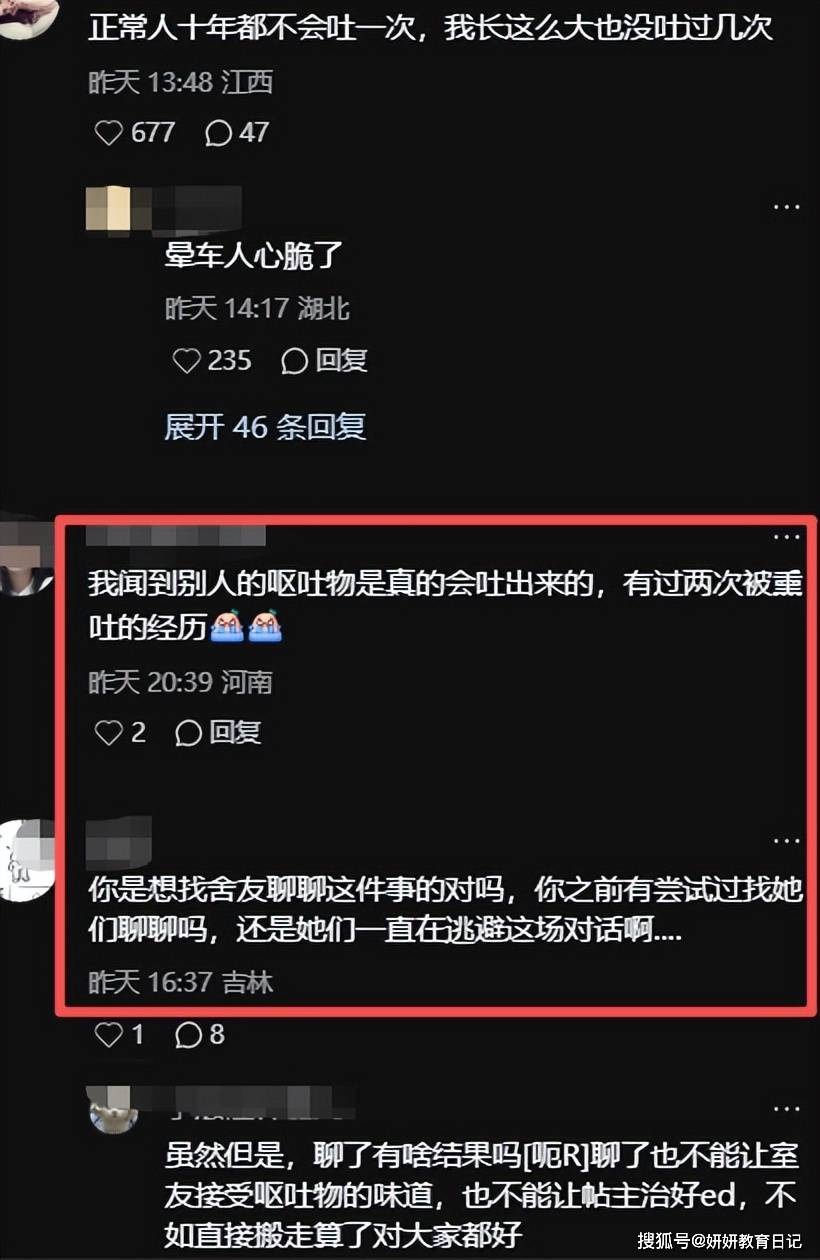
Task: Open the 47 replies comment bubble
Action: tap(236, 132)
